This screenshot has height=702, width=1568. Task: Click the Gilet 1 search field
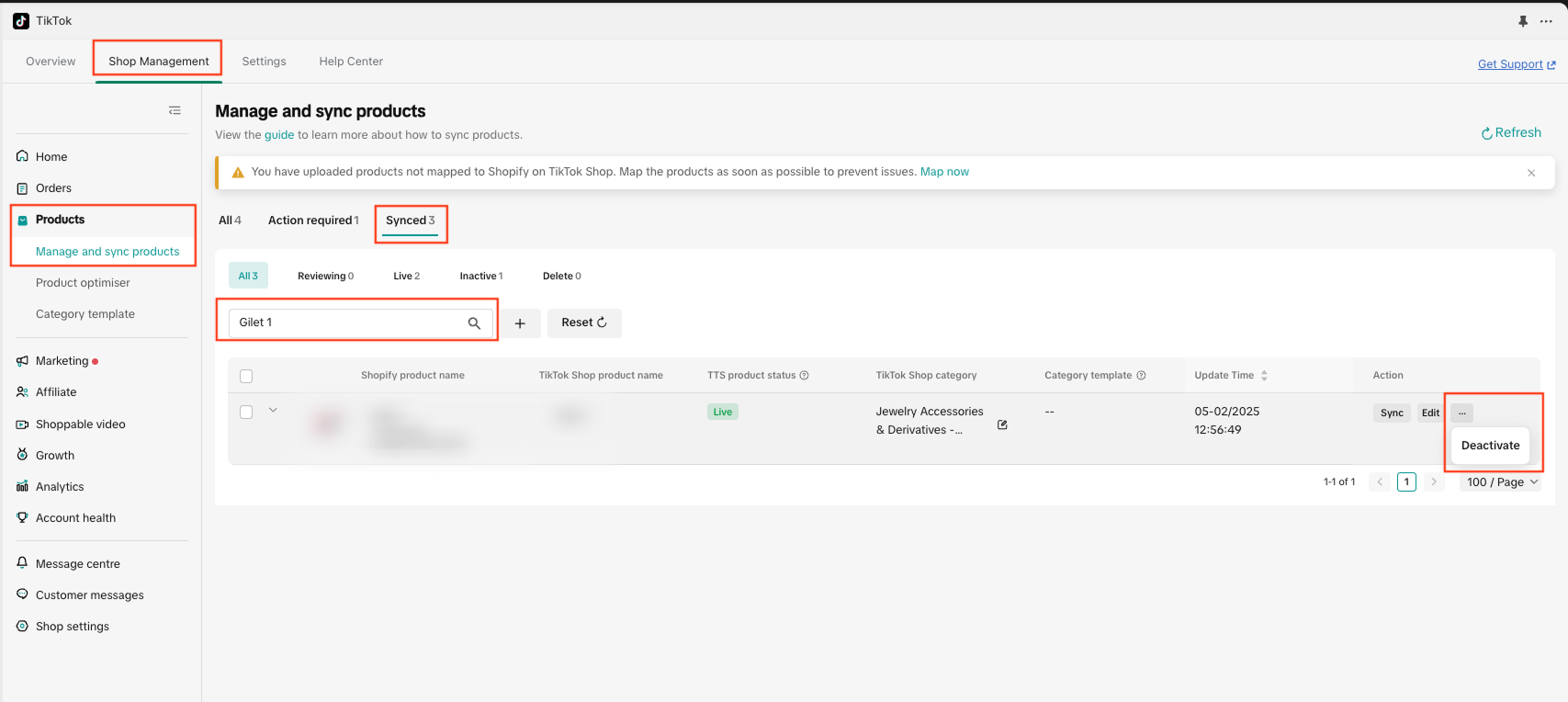[360, 323]
